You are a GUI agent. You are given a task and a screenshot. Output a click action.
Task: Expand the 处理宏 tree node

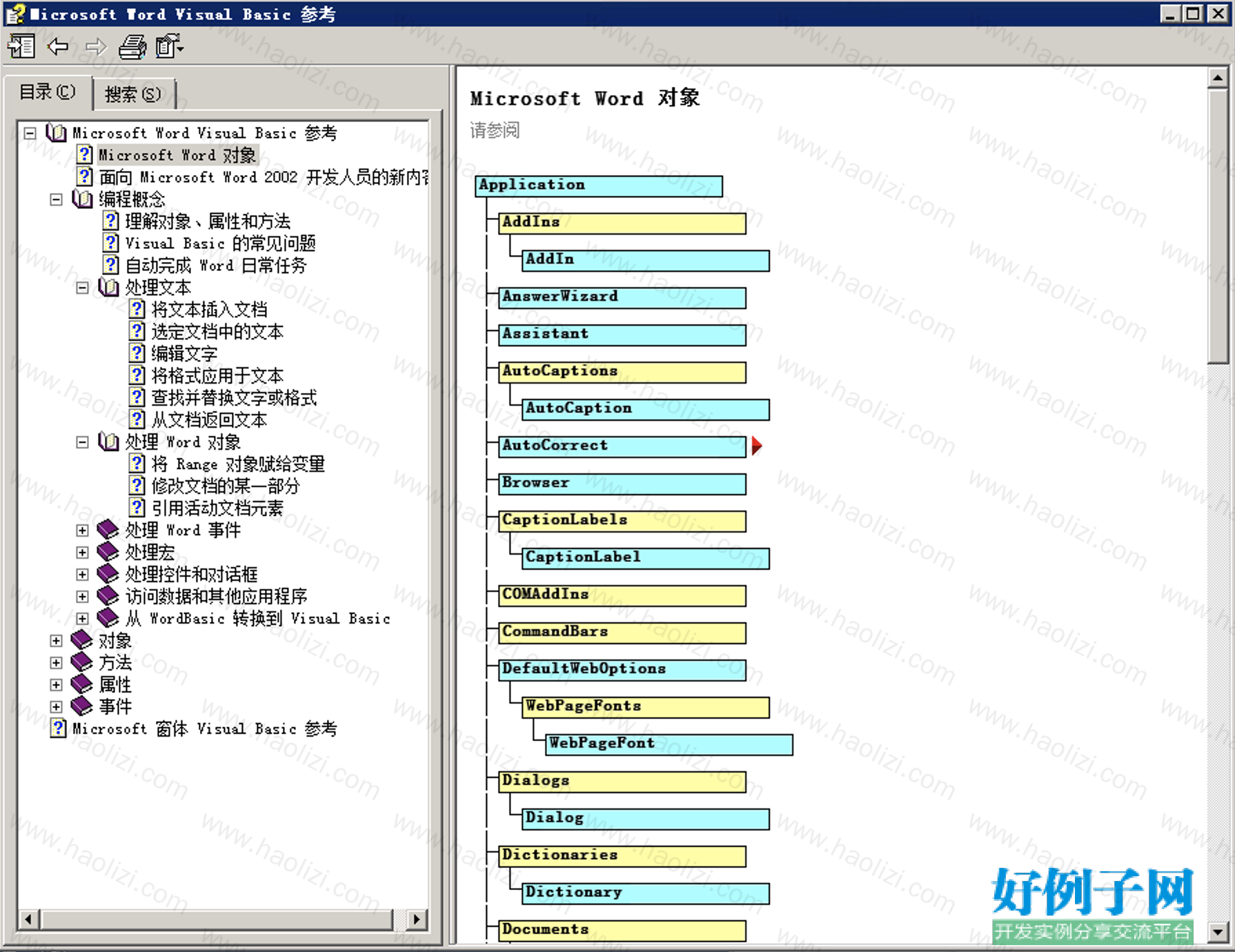82,553
